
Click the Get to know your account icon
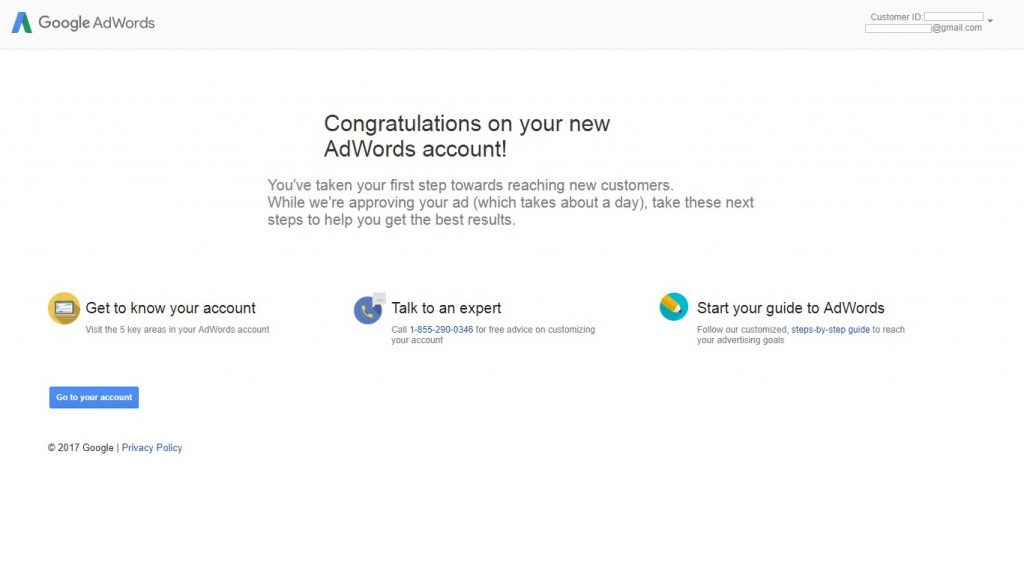point(64,308)
